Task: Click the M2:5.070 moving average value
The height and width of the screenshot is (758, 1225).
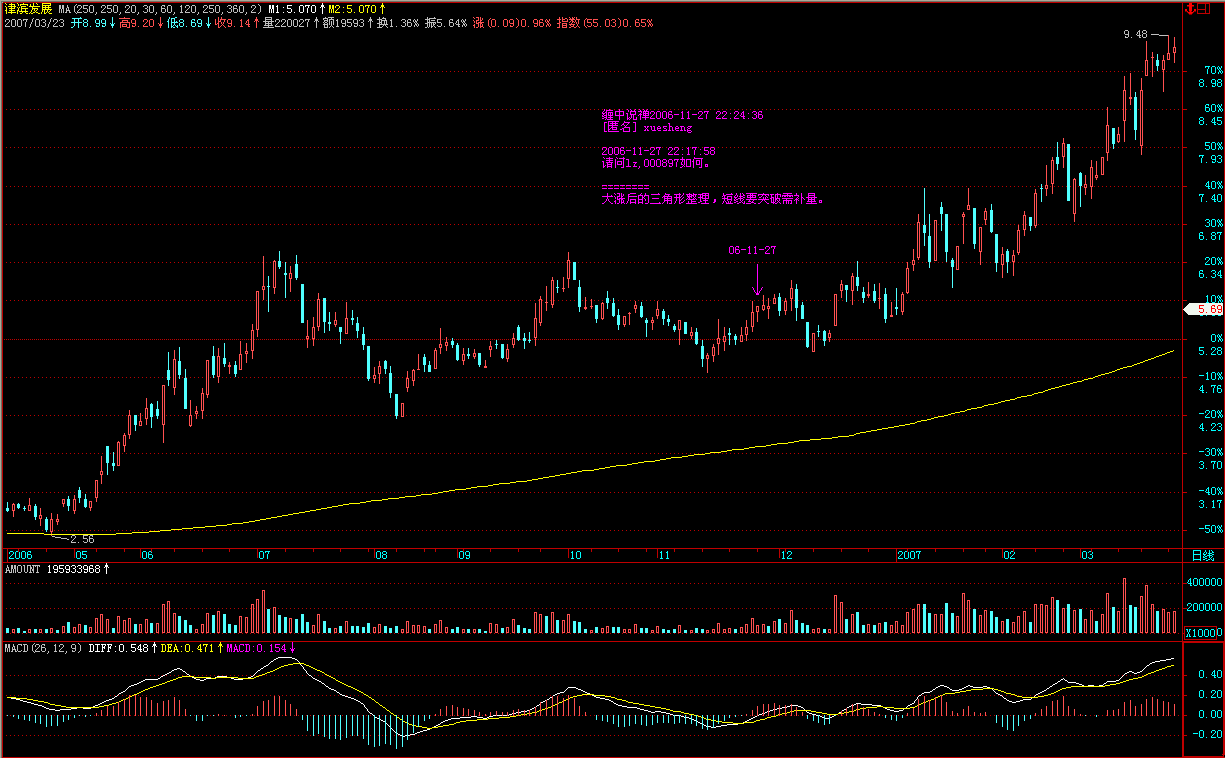Action: pyautogui.click(x=355, y=8)
